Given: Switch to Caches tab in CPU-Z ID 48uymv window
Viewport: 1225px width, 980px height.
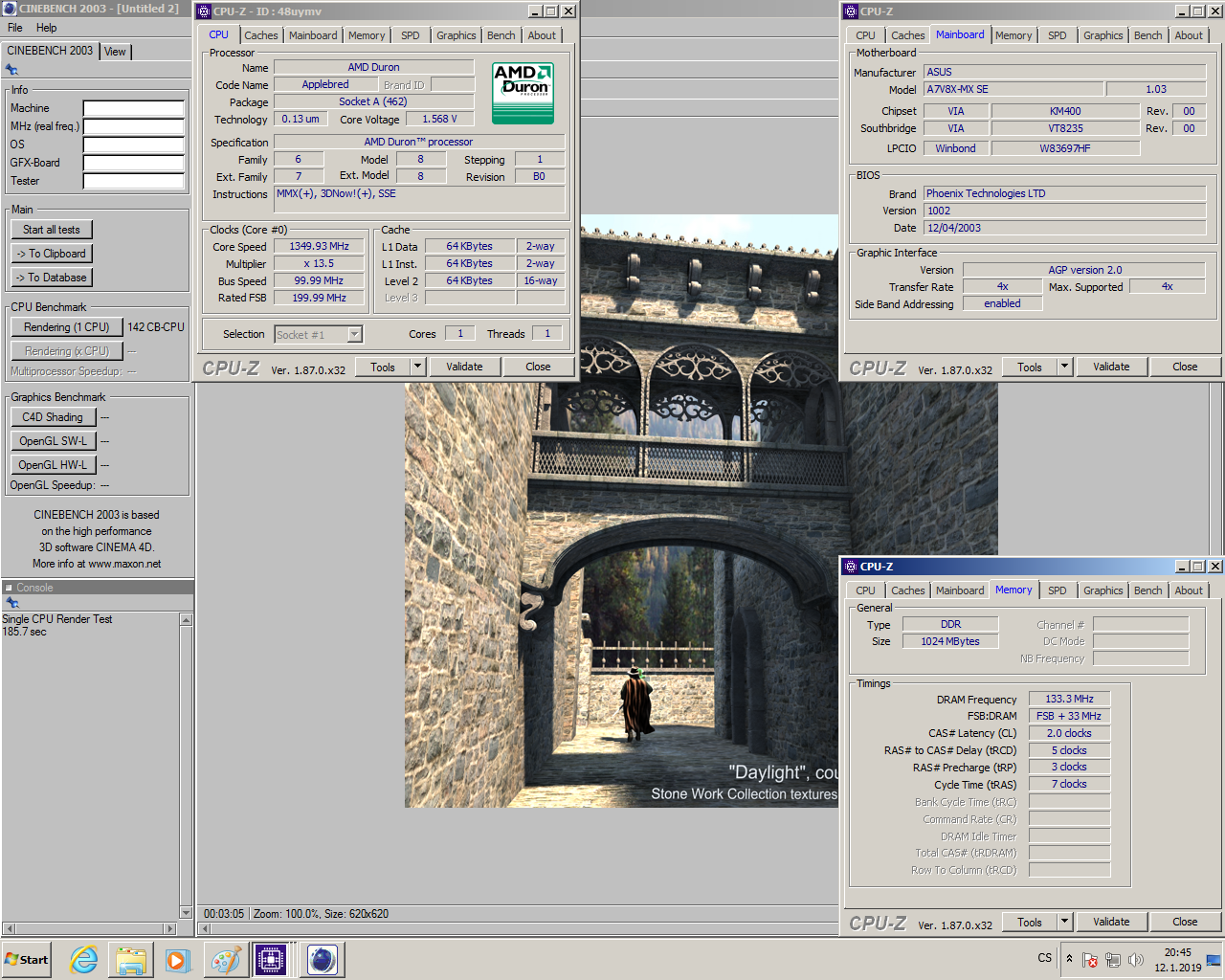Looking at the screenshot, I should point(260,35).
